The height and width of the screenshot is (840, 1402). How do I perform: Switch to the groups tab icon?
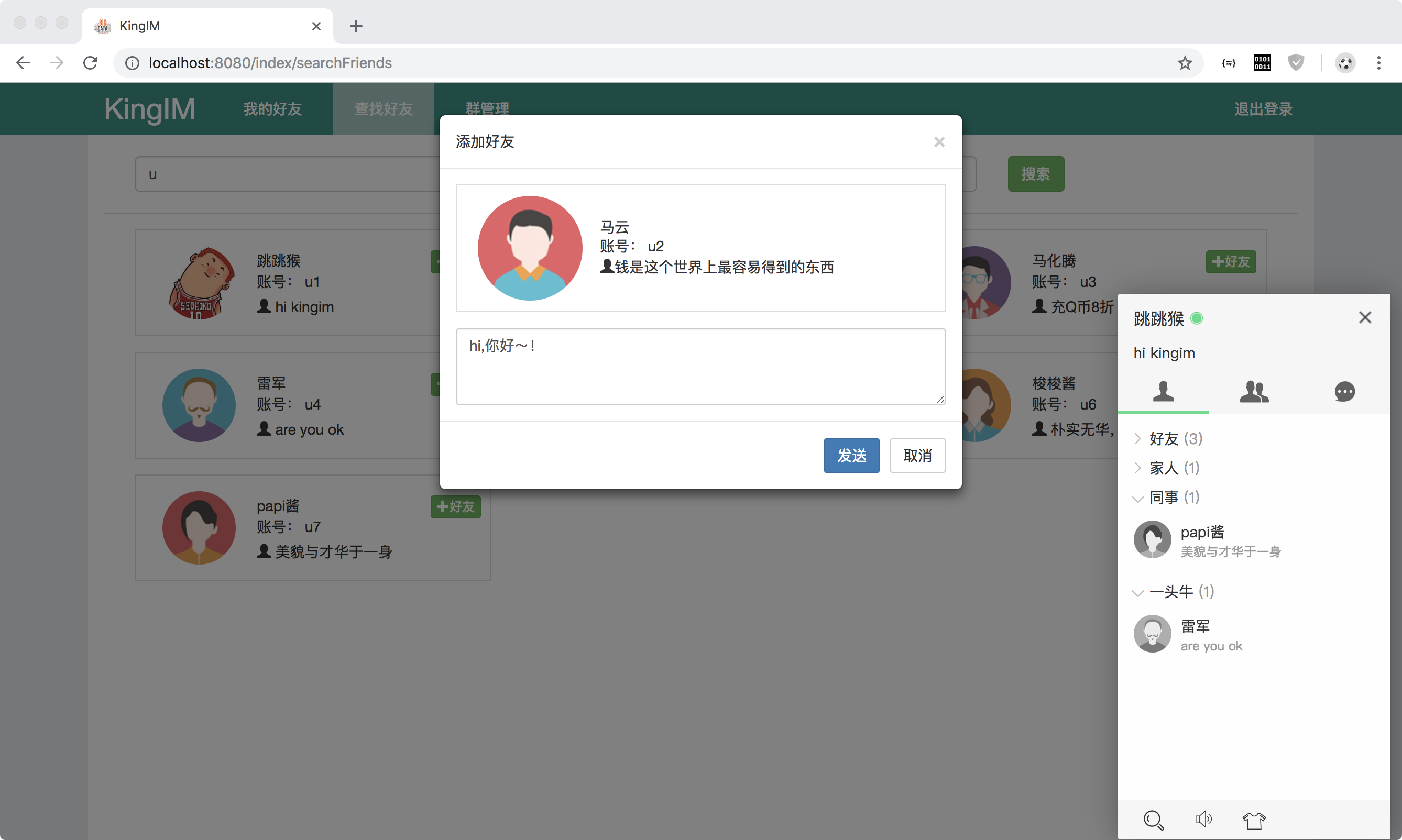pos(1254,391)
